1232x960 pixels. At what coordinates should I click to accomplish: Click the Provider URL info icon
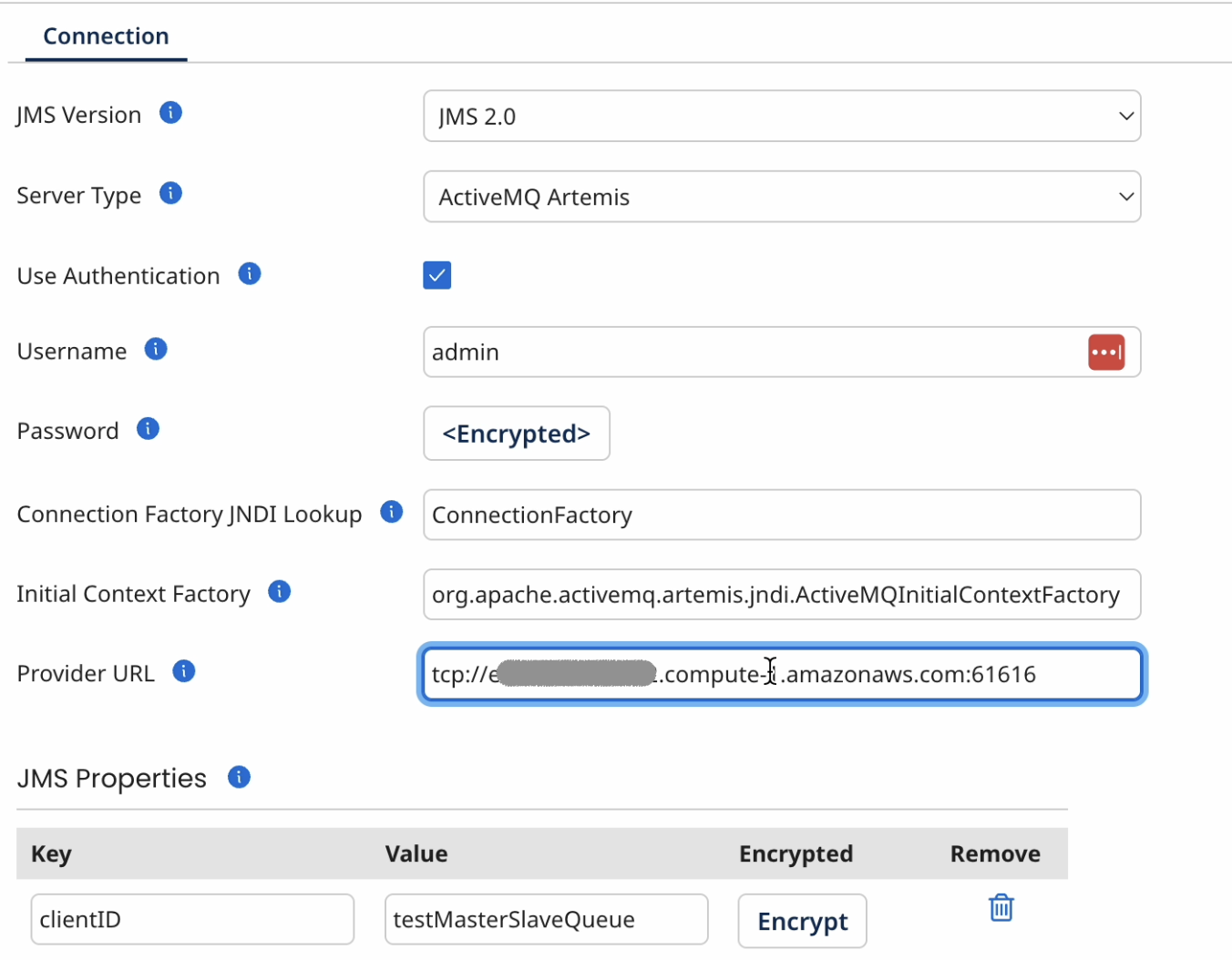[184, 671]
